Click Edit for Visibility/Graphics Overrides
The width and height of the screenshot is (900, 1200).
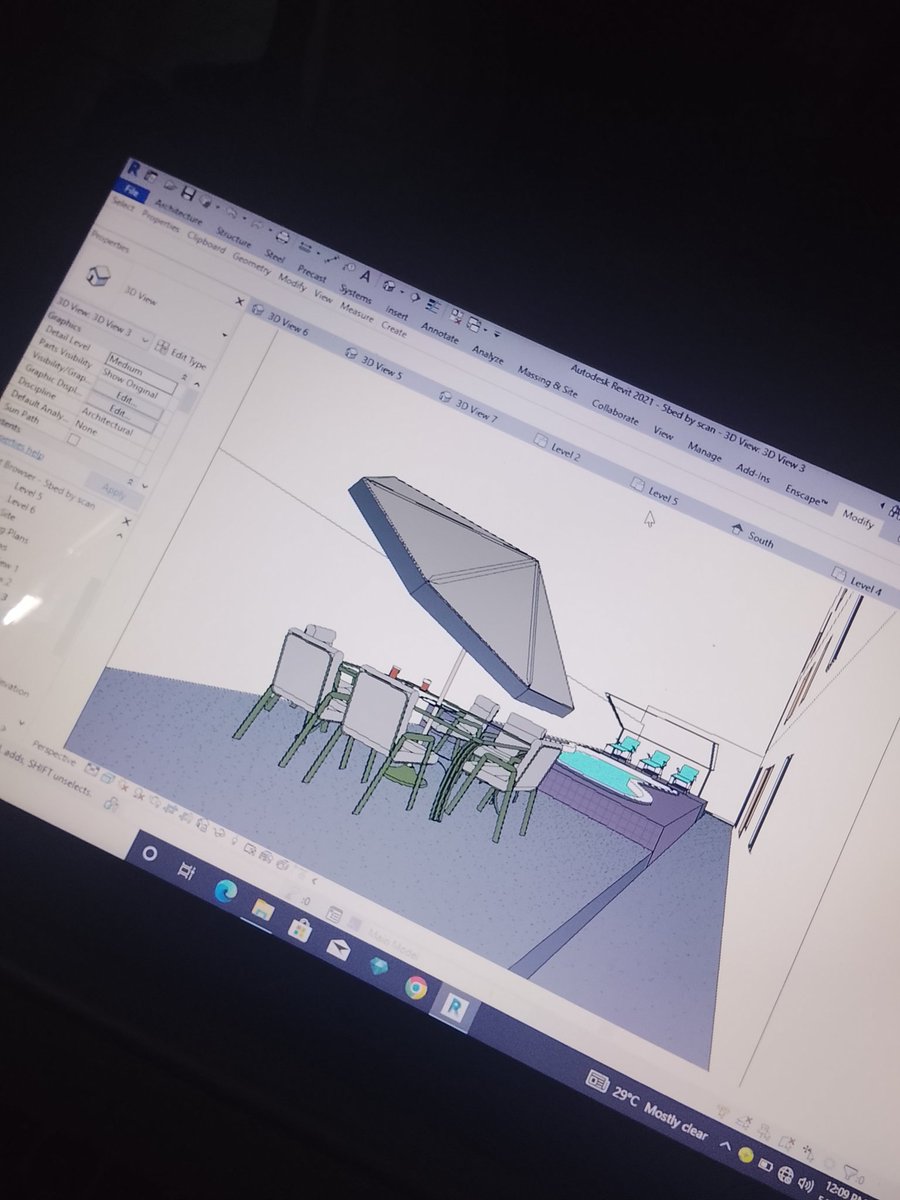pyautogui.click(x=126, y=397)
